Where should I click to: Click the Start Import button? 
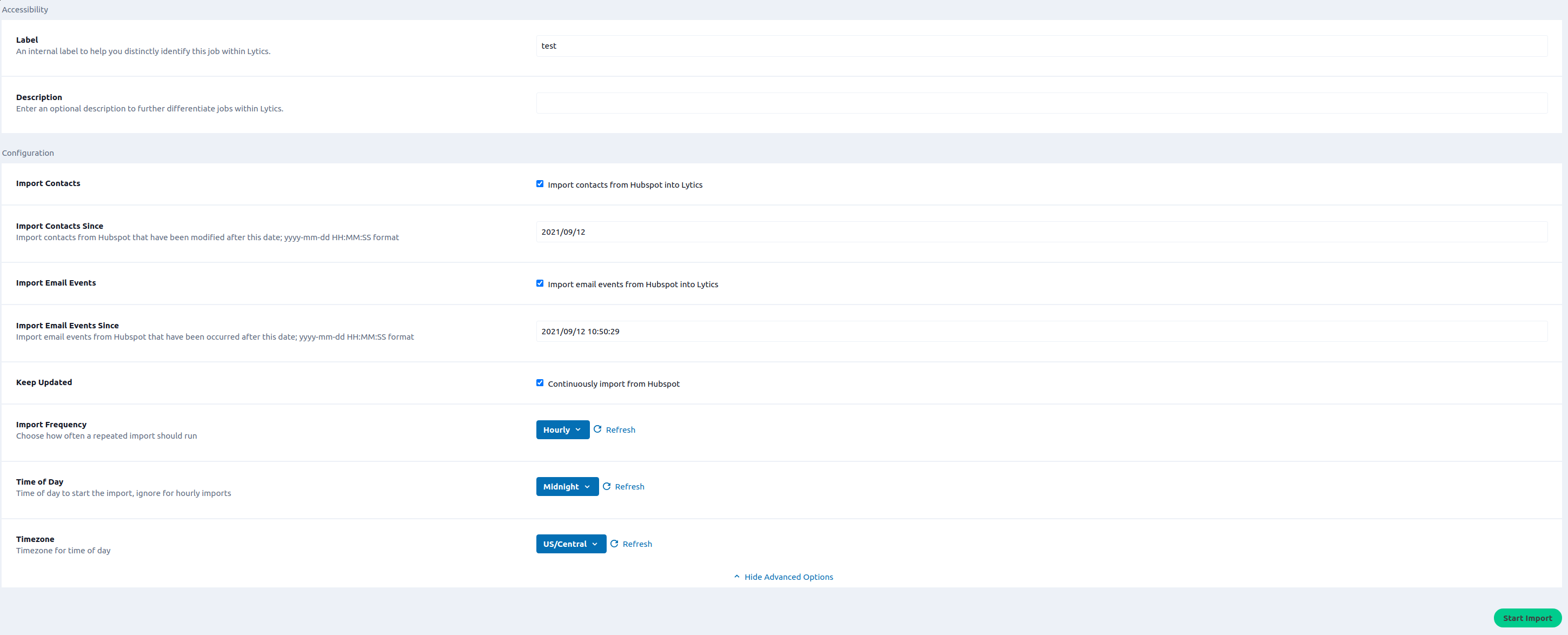click(x=1527, y=618)
